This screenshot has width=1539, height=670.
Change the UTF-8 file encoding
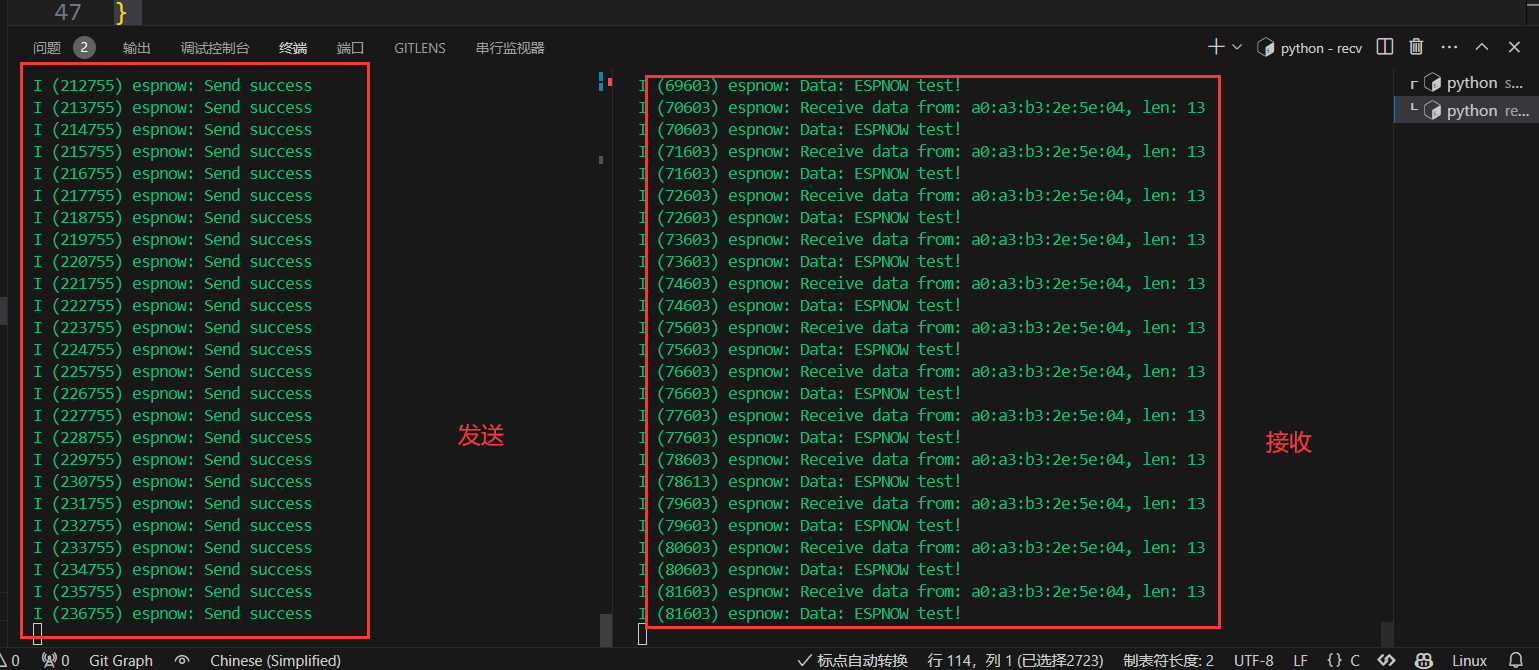1253,660
